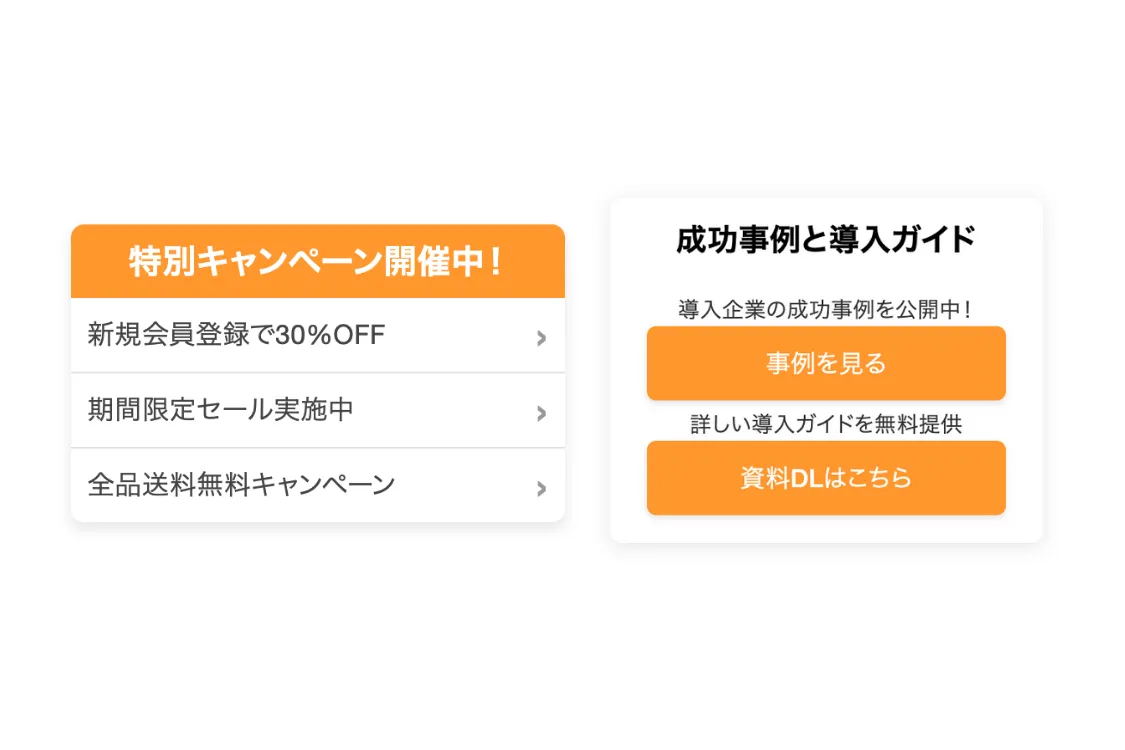Open the 全品送料無料キャンペーン list entry
Image resolution: width=1125 pixels, height=750 pixels.
click(300, 486)
